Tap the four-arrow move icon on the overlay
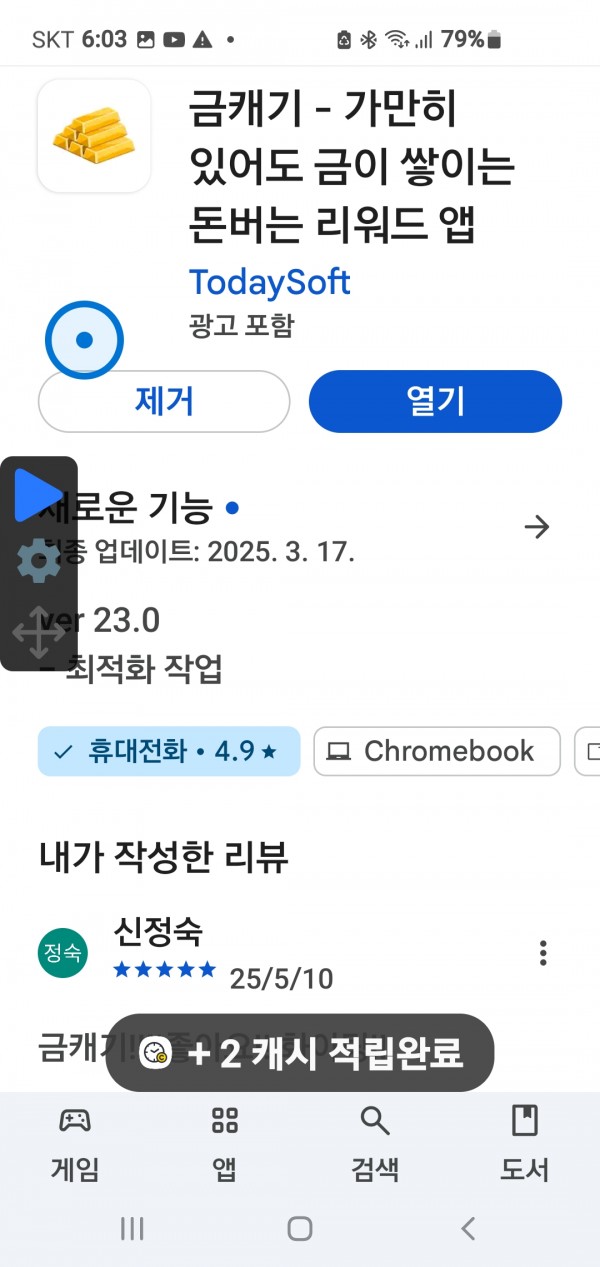Image resolution: width=600 pixels, height=1267 pixels. pos(39,632)
